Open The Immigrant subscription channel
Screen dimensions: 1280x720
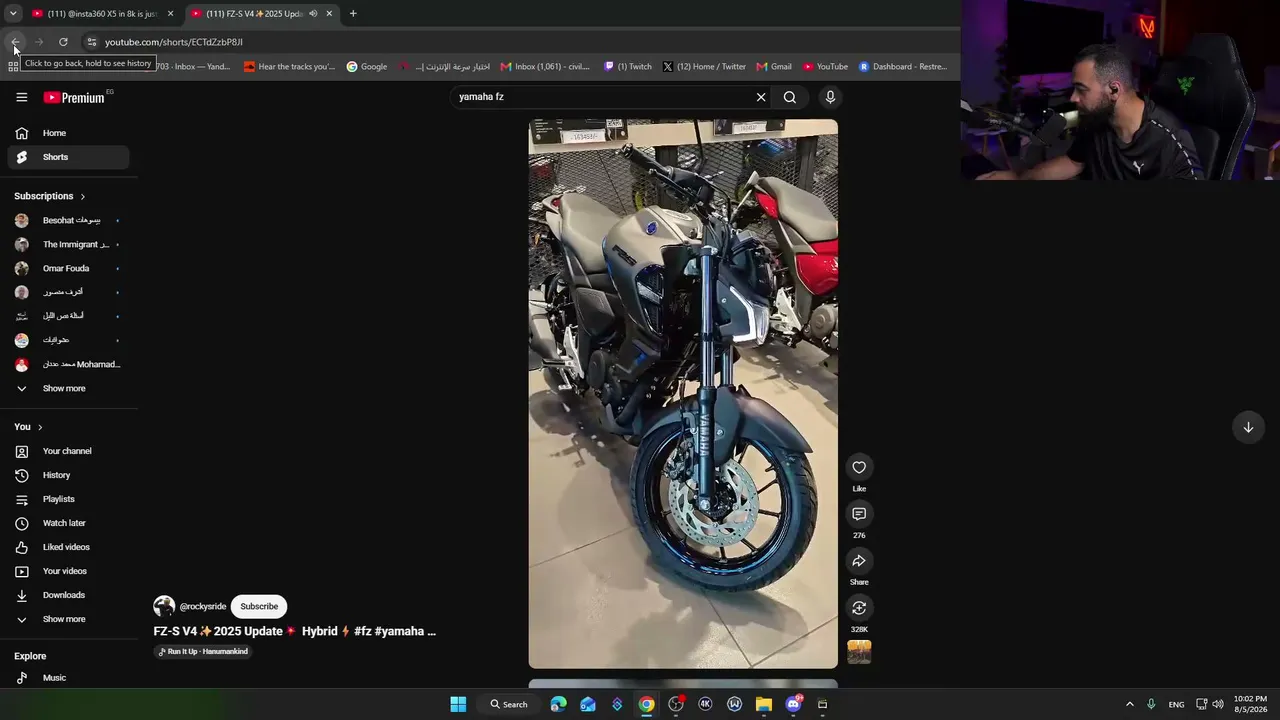coord(68,244)
